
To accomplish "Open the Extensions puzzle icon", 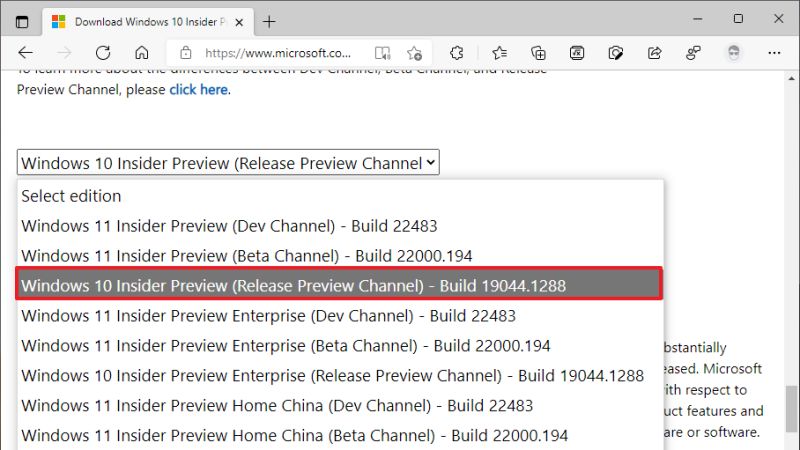I will tap(457, 53).
